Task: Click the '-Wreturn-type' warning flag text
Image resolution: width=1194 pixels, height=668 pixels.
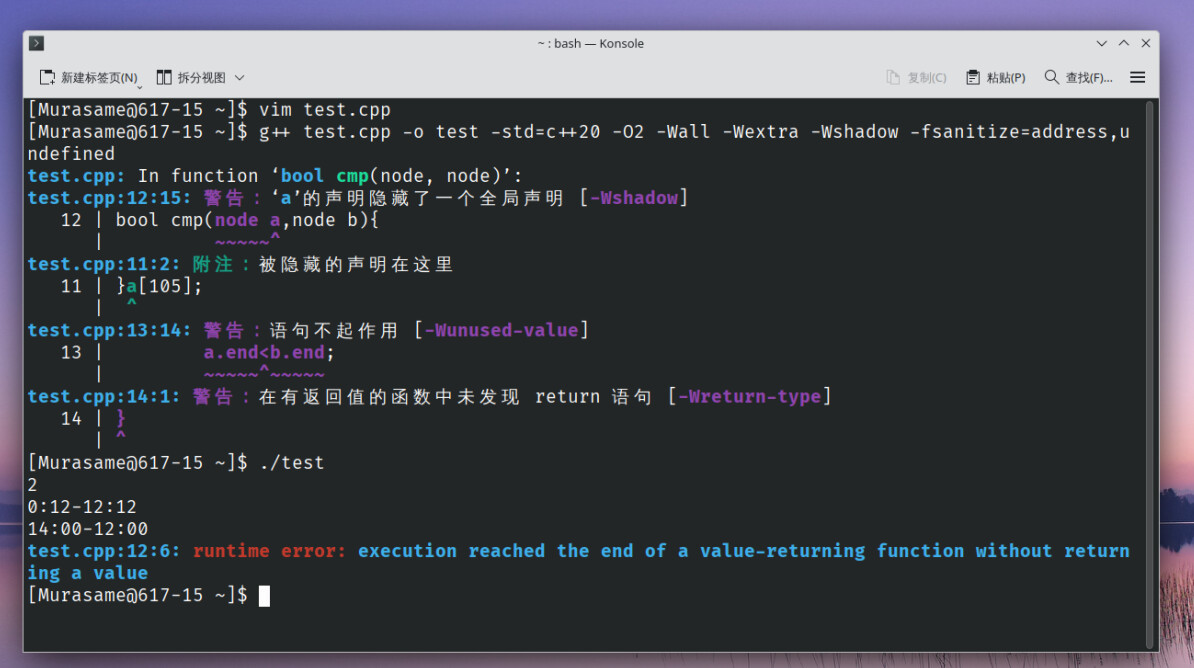Action: tap(749, 397)
